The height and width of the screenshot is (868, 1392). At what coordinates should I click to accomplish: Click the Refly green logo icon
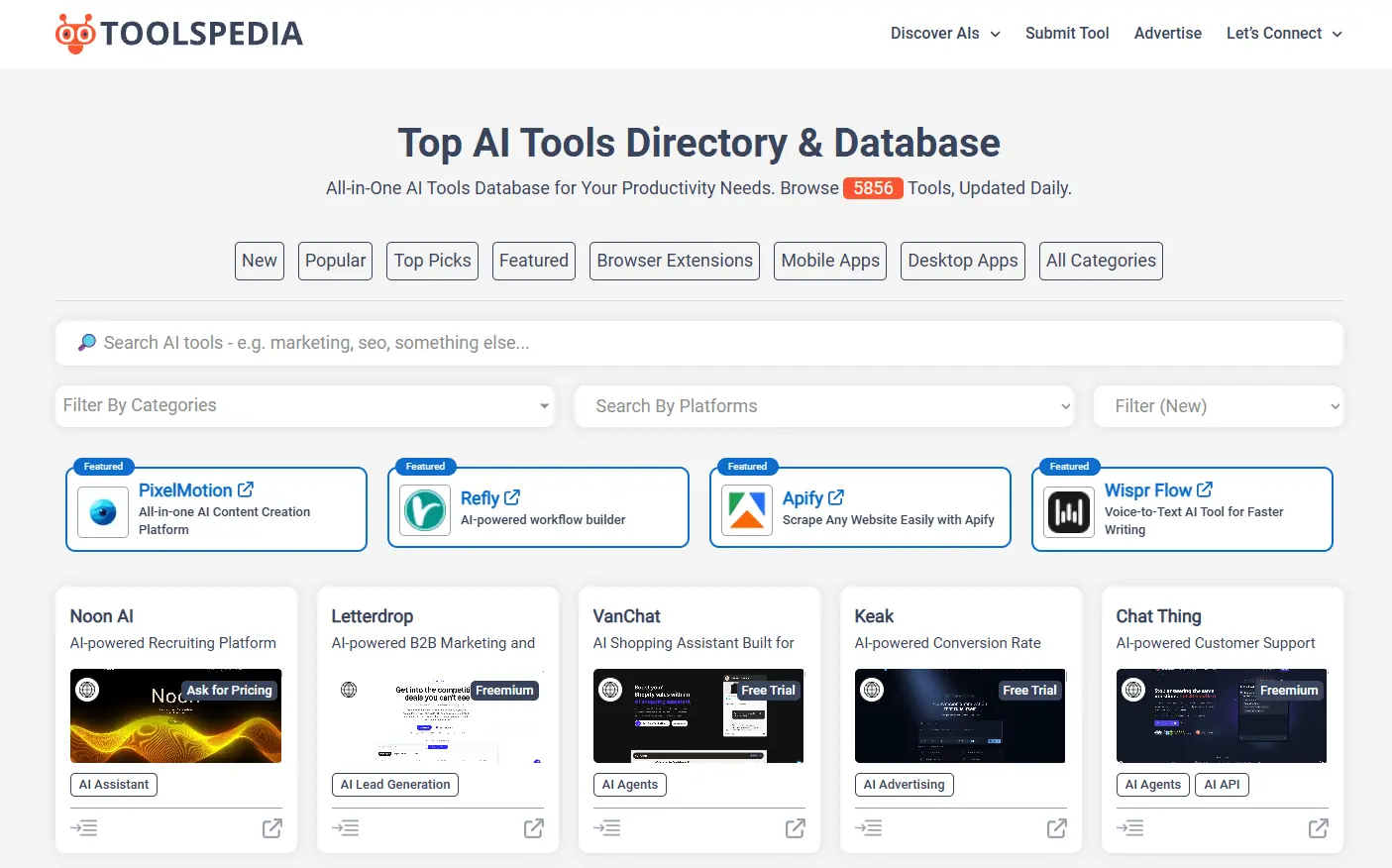pos(425,511)
